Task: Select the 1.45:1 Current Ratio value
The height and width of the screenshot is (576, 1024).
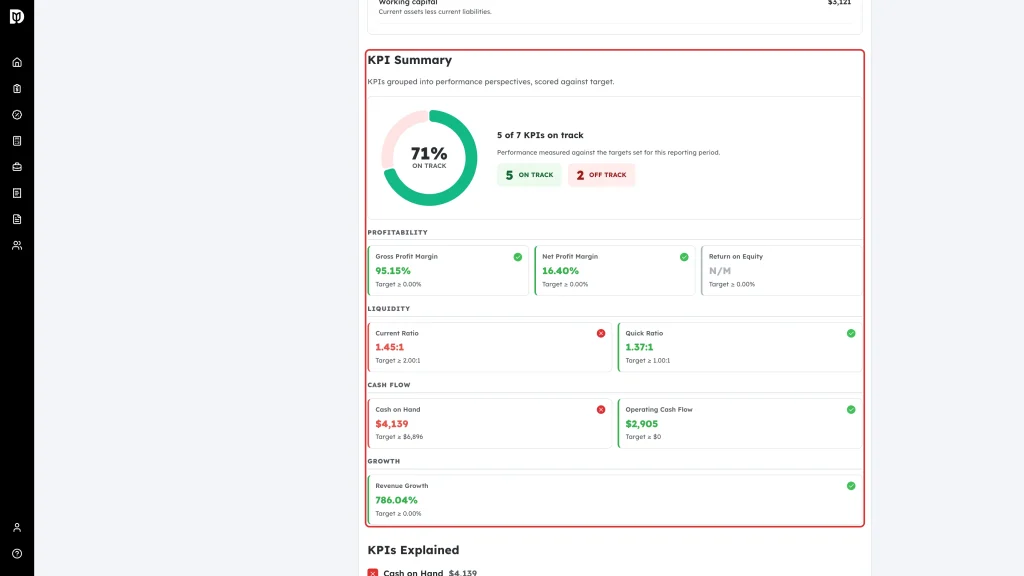Action: [390, 347]
